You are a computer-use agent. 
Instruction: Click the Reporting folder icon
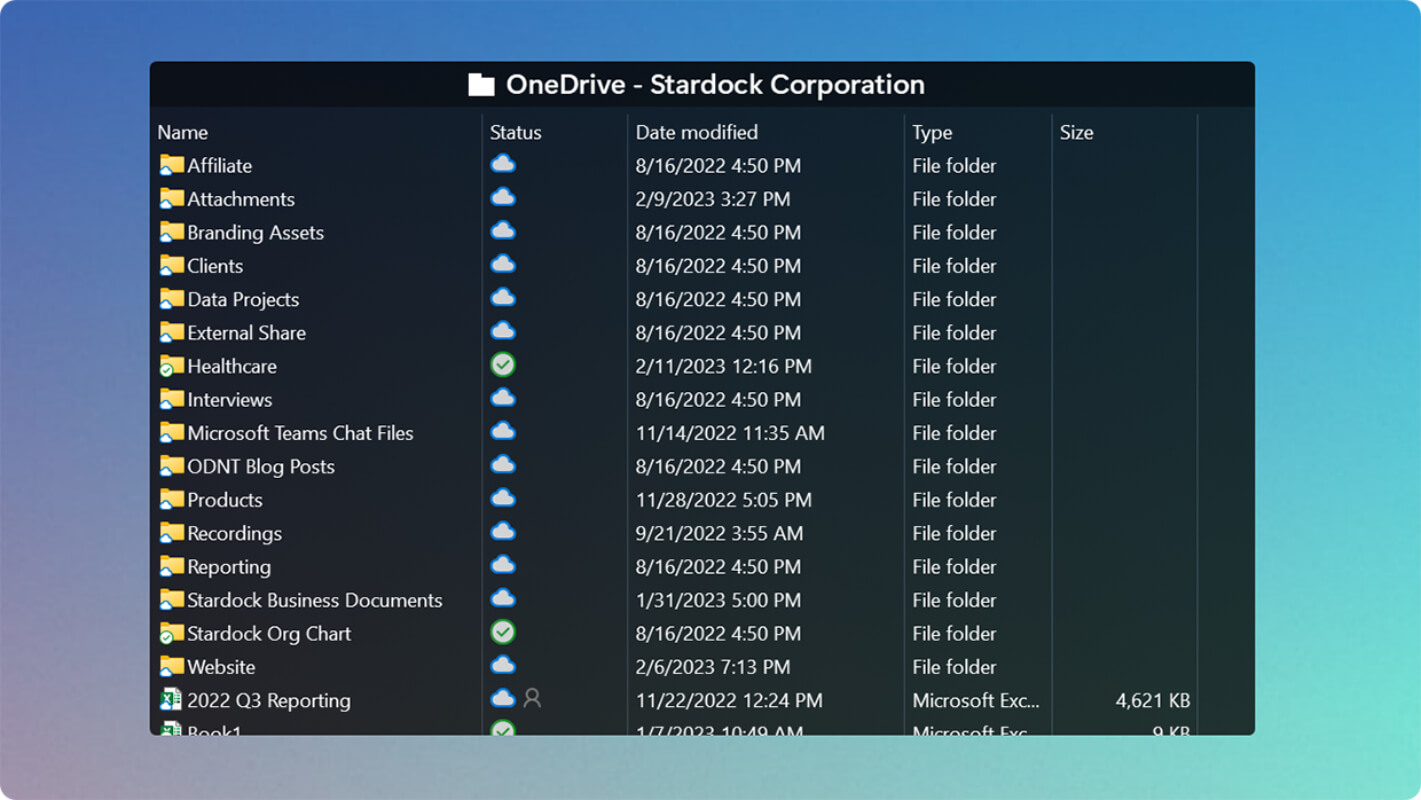pyautogui.click(x=171, y=567)
